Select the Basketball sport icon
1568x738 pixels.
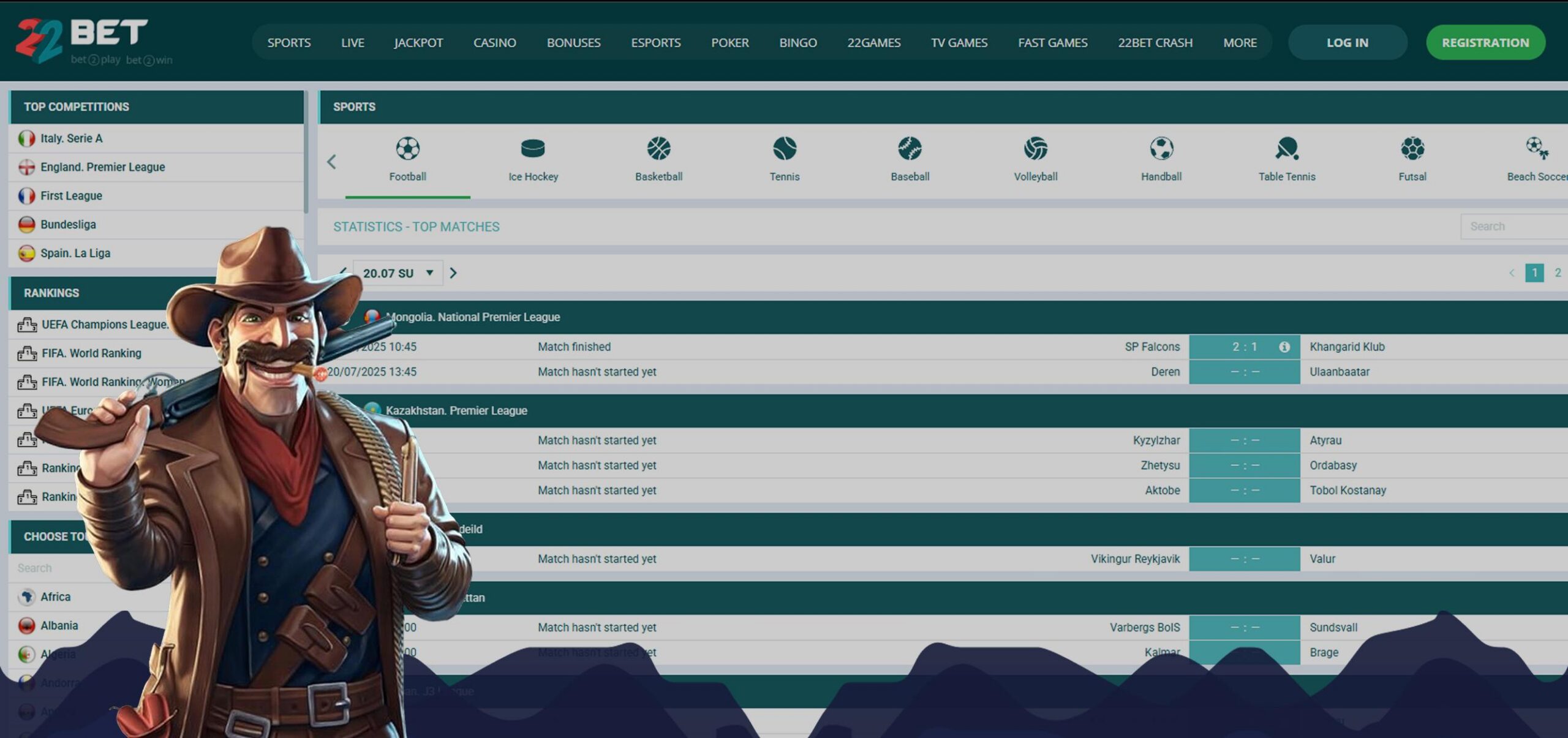point(658,149)
